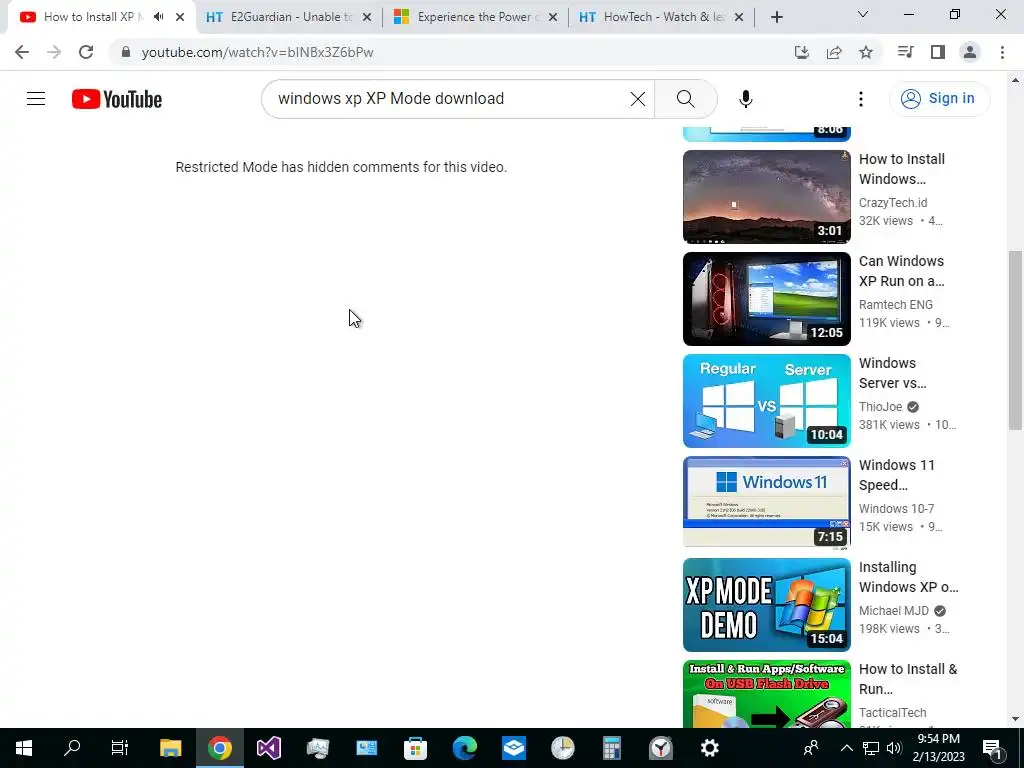The height and width of the screenshot is (768, 1024).
Task: Close the E2Guardian tab
Action: click(366, 17)
